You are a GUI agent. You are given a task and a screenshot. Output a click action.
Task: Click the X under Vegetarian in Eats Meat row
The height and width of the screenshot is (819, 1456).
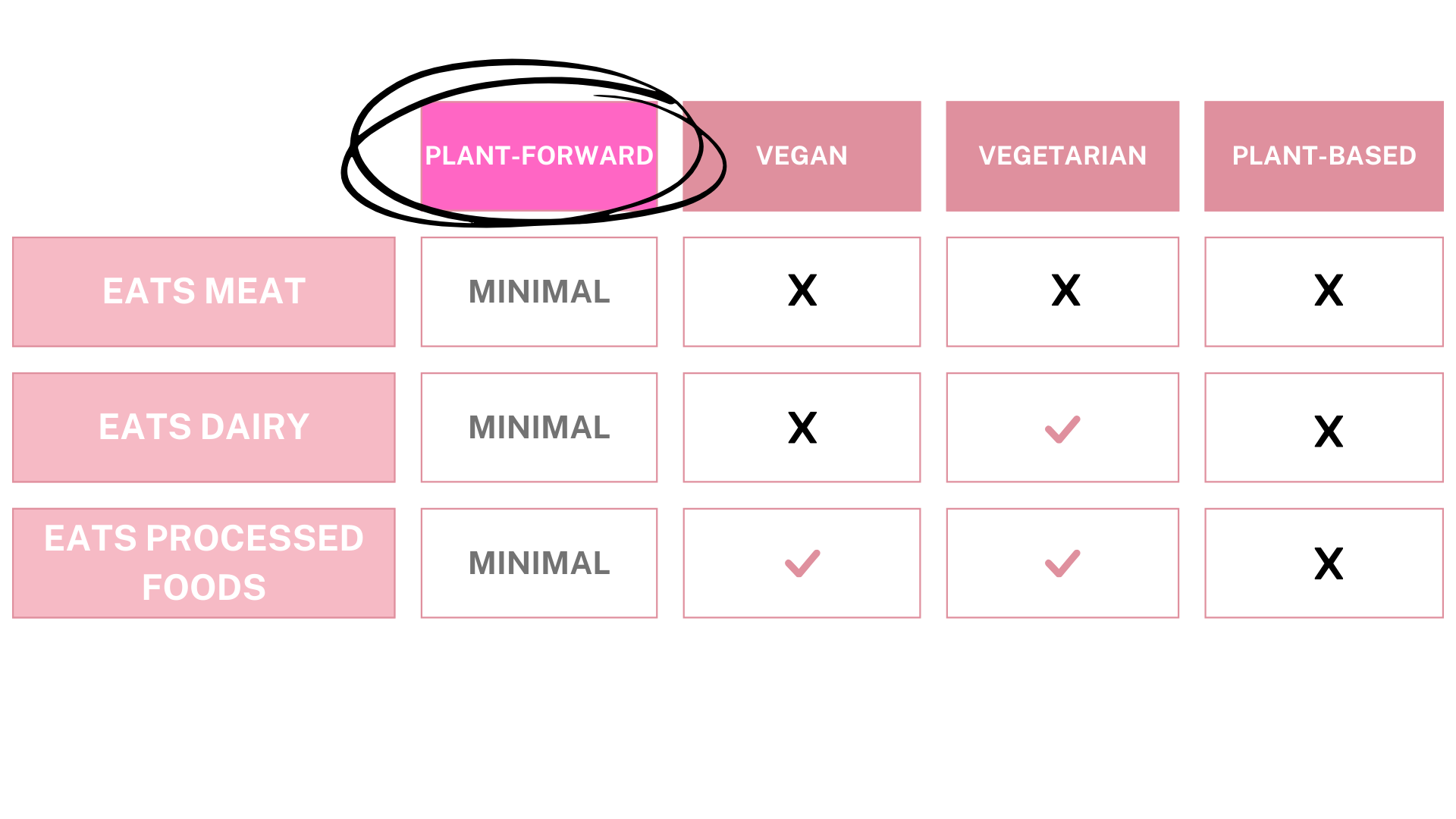1065,290
